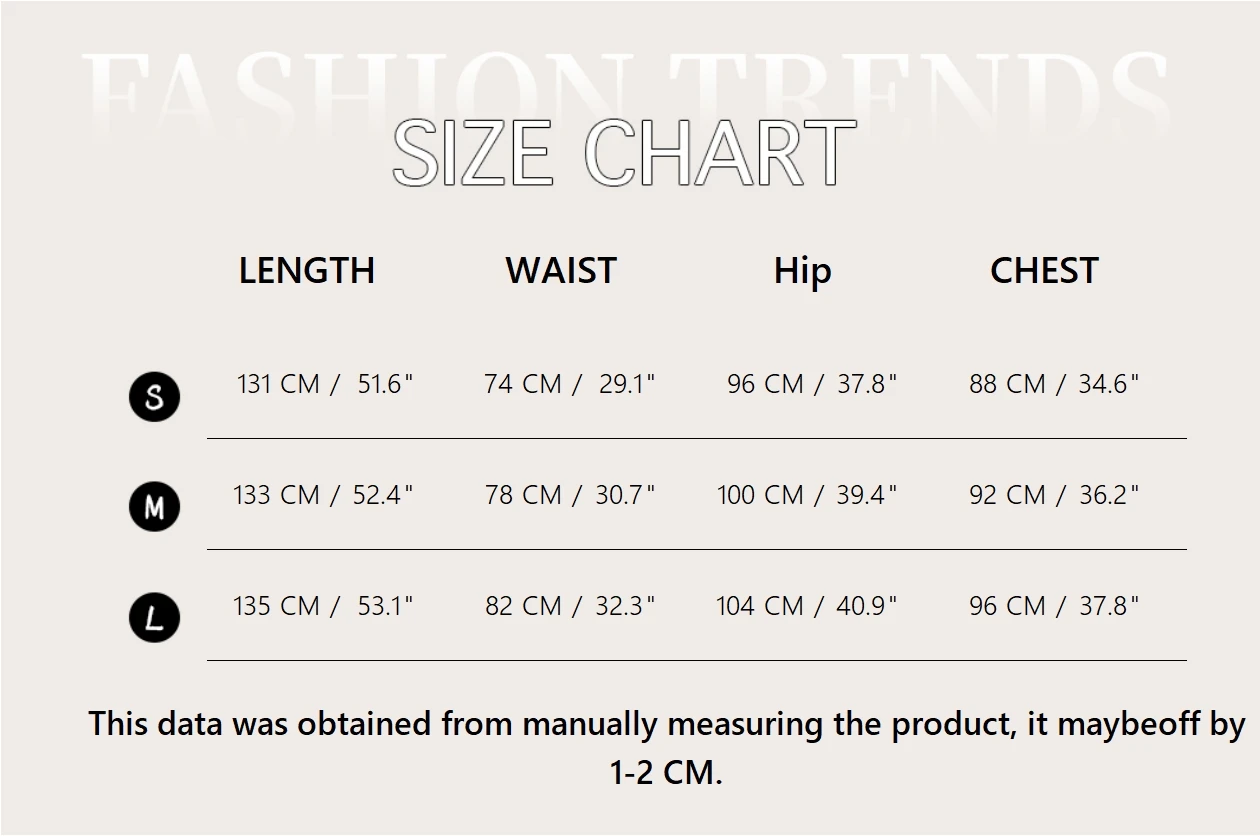Select the Hip column header

(x=802, y=271)
